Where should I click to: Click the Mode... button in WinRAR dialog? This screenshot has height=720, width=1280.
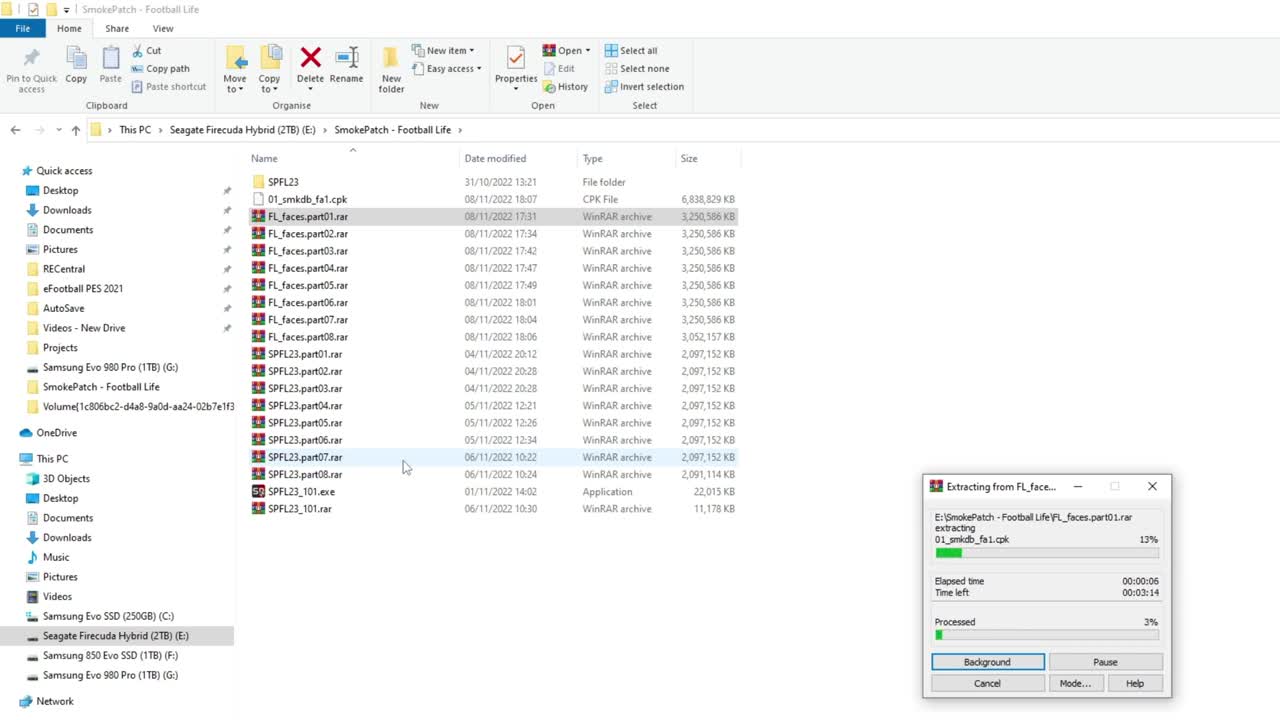[1075, 683]
